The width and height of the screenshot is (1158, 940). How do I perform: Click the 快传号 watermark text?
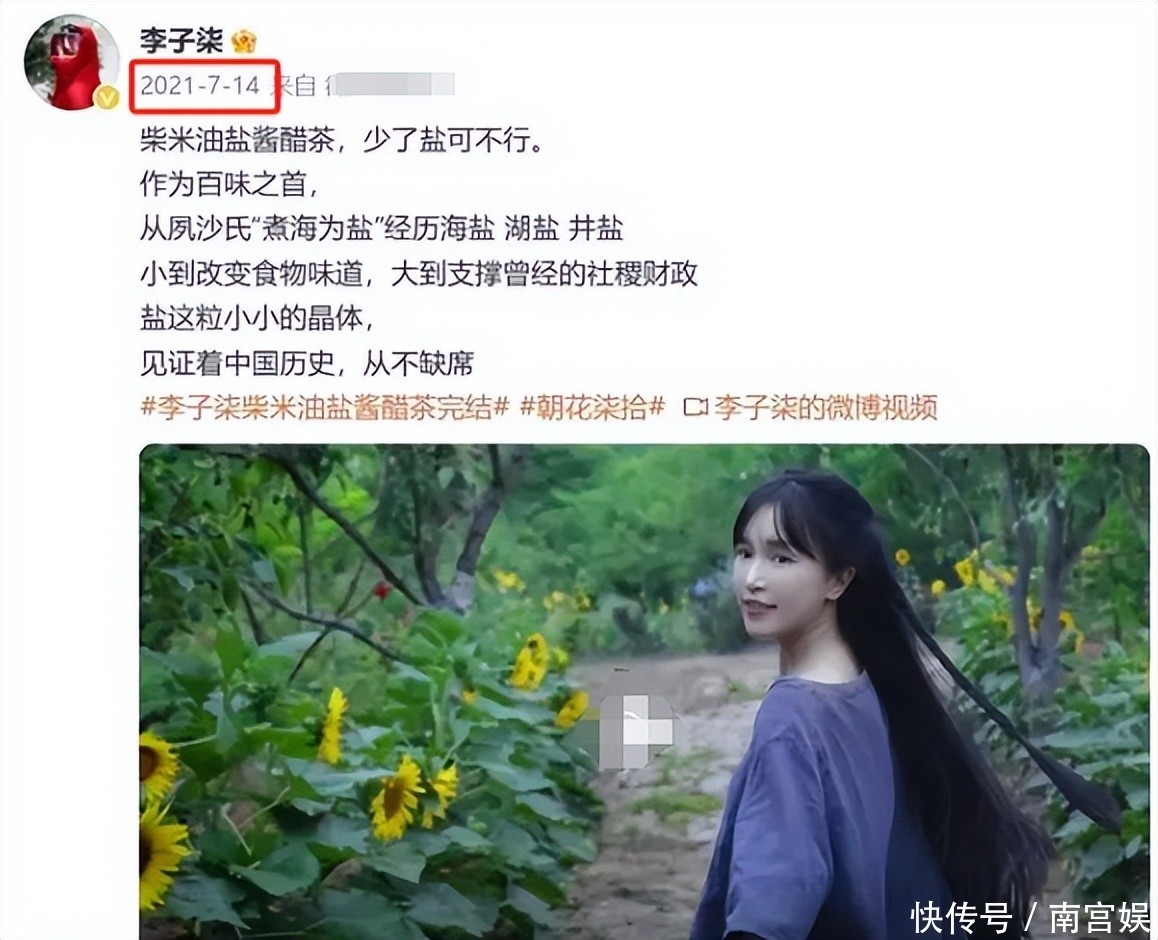click(961, 918)
